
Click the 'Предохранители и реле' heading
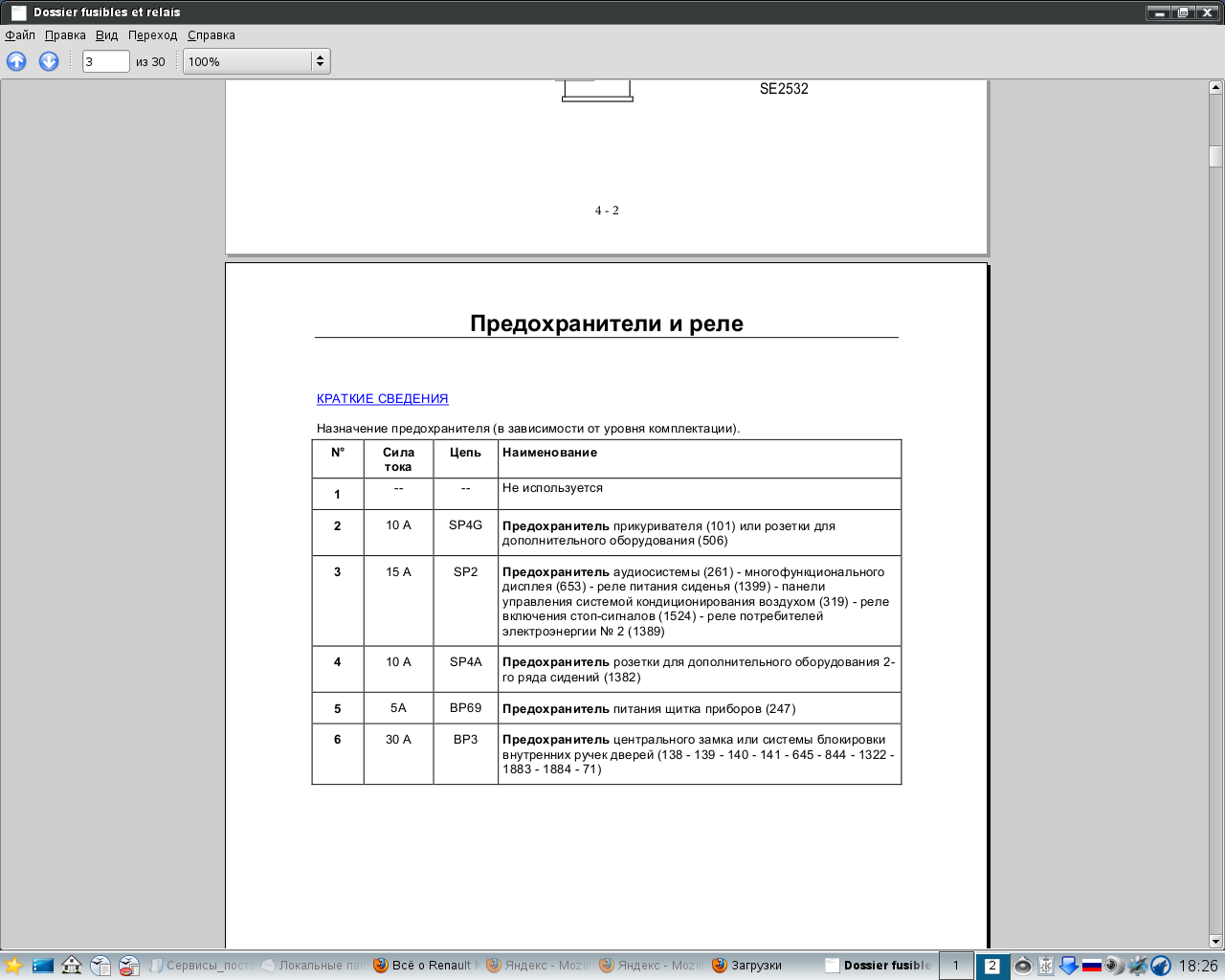click(607, 323)
